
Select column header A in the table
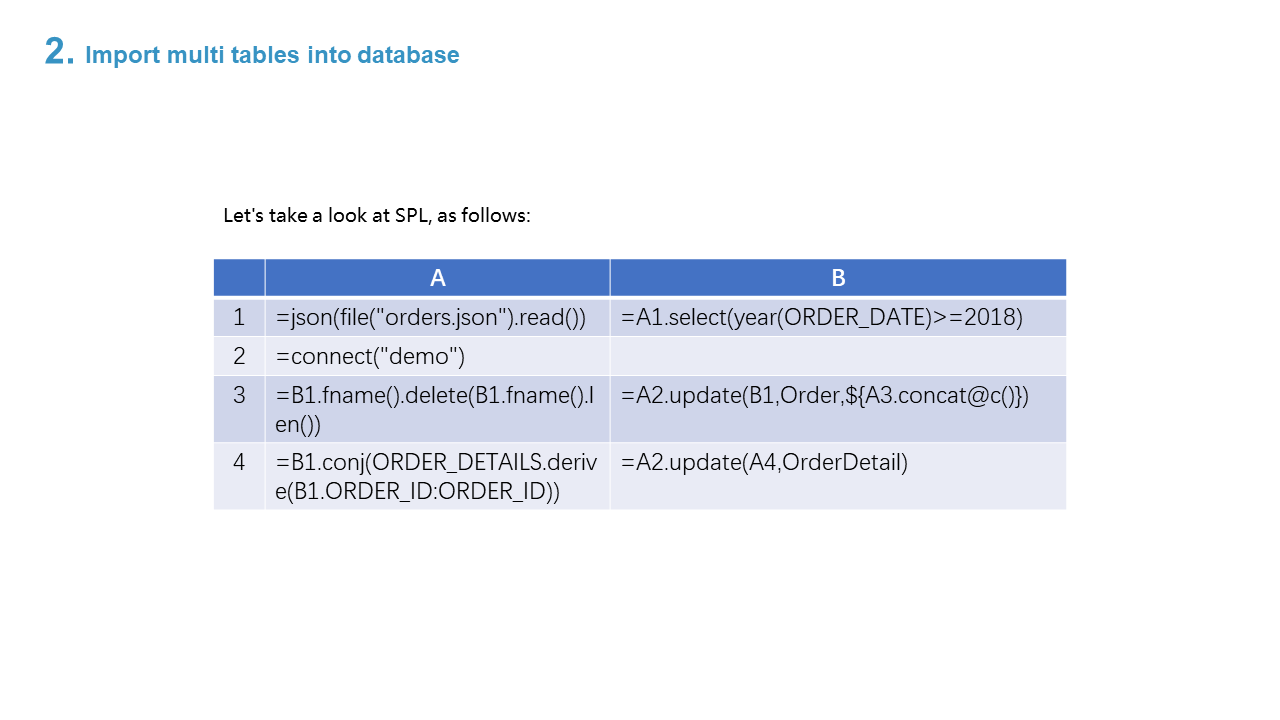click(x=437, y=278)
